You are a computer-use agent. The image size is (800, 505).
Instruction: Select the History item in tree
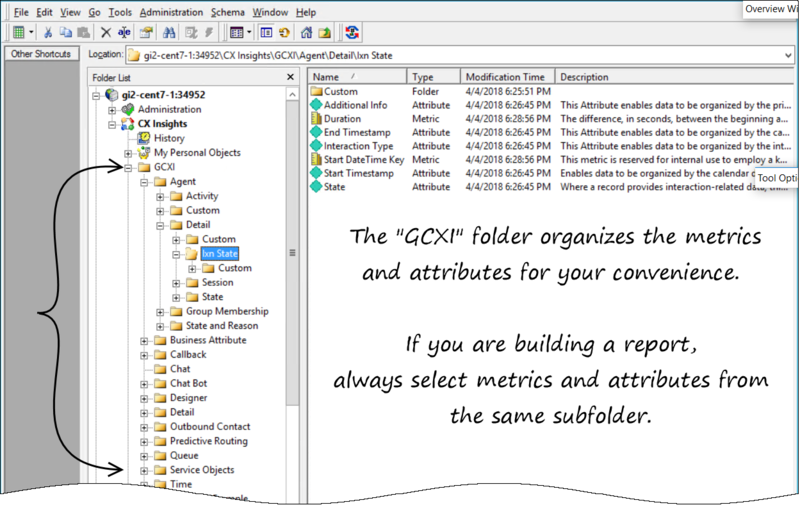pyautogui.click(x=169, y=138)
